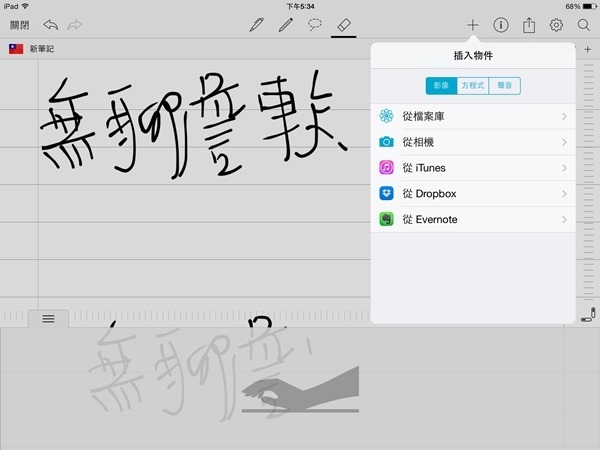Tap the page ruler scroll strip on the right

point(589,182)
